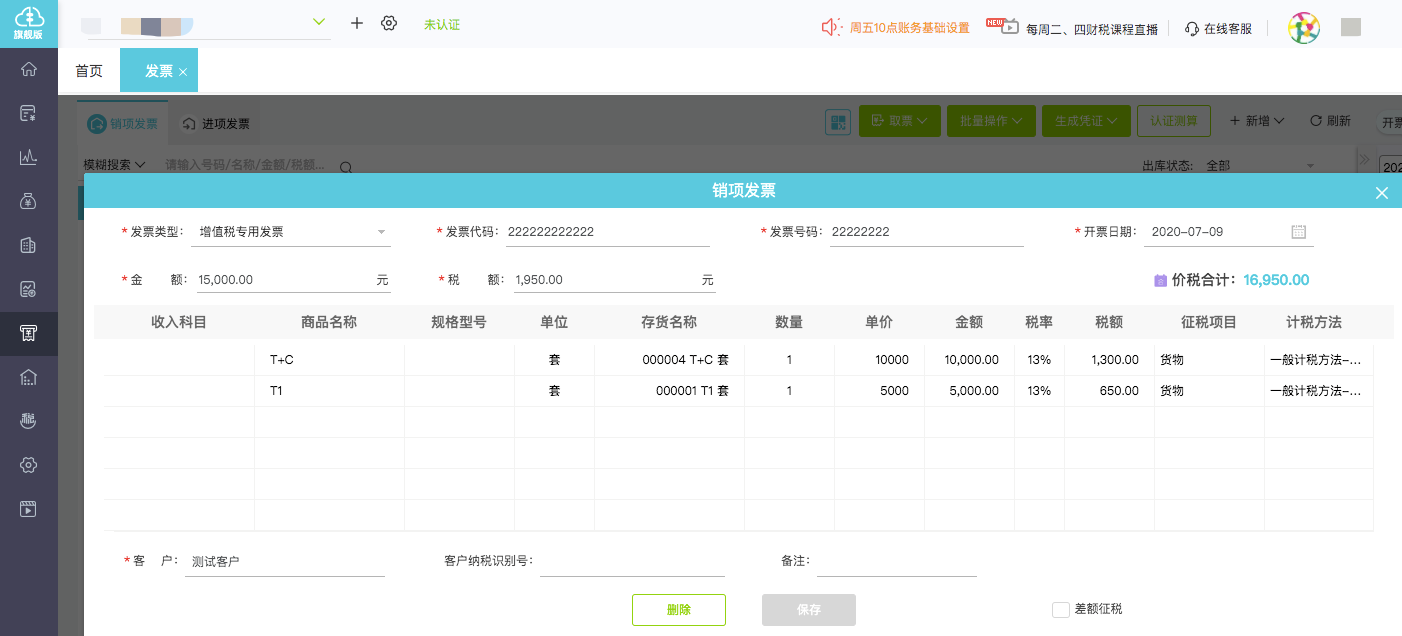Viewport: 1402px width, 636px height.
Task: Switch to the 首页 tab
Action: click(x=89, y=71)
